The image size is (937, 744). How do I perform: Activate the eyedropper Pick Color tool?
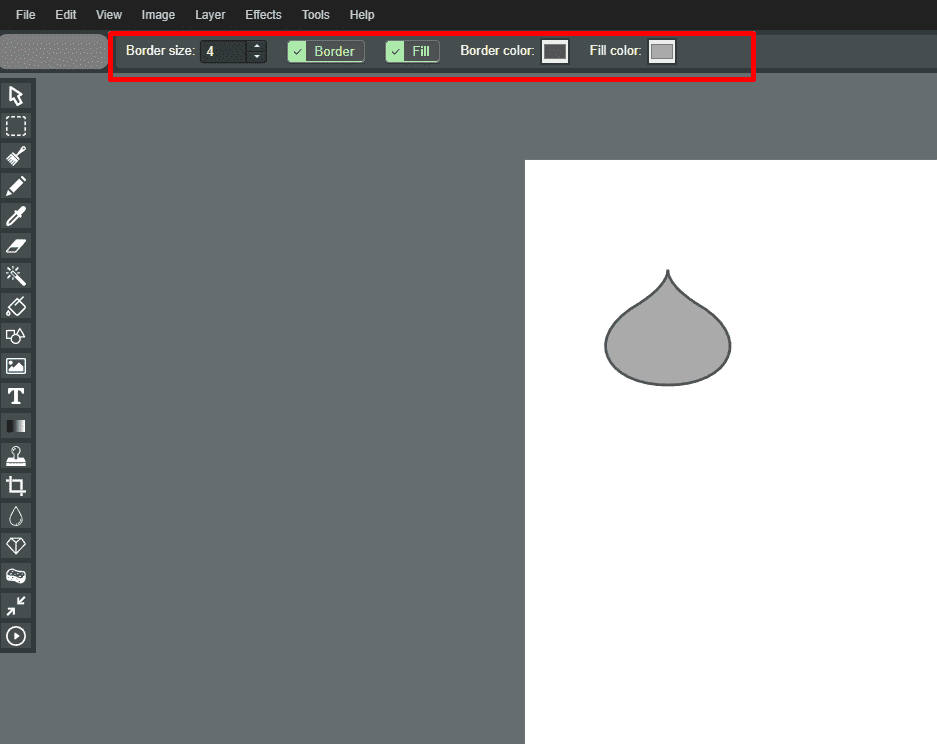16,216
